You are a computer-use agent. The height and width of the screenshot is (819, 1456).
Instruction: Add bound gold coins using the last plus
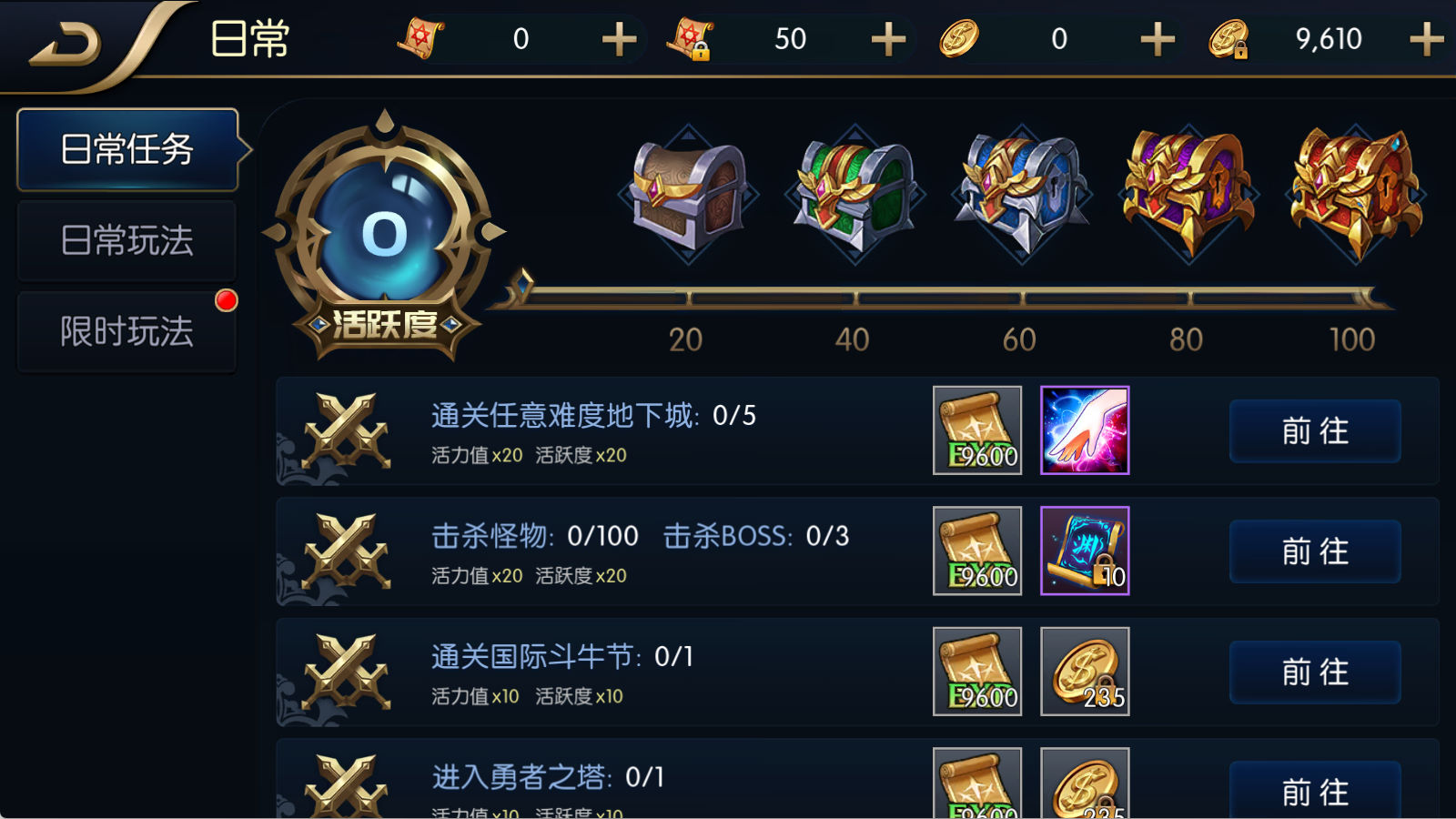tap(1426, 39)
